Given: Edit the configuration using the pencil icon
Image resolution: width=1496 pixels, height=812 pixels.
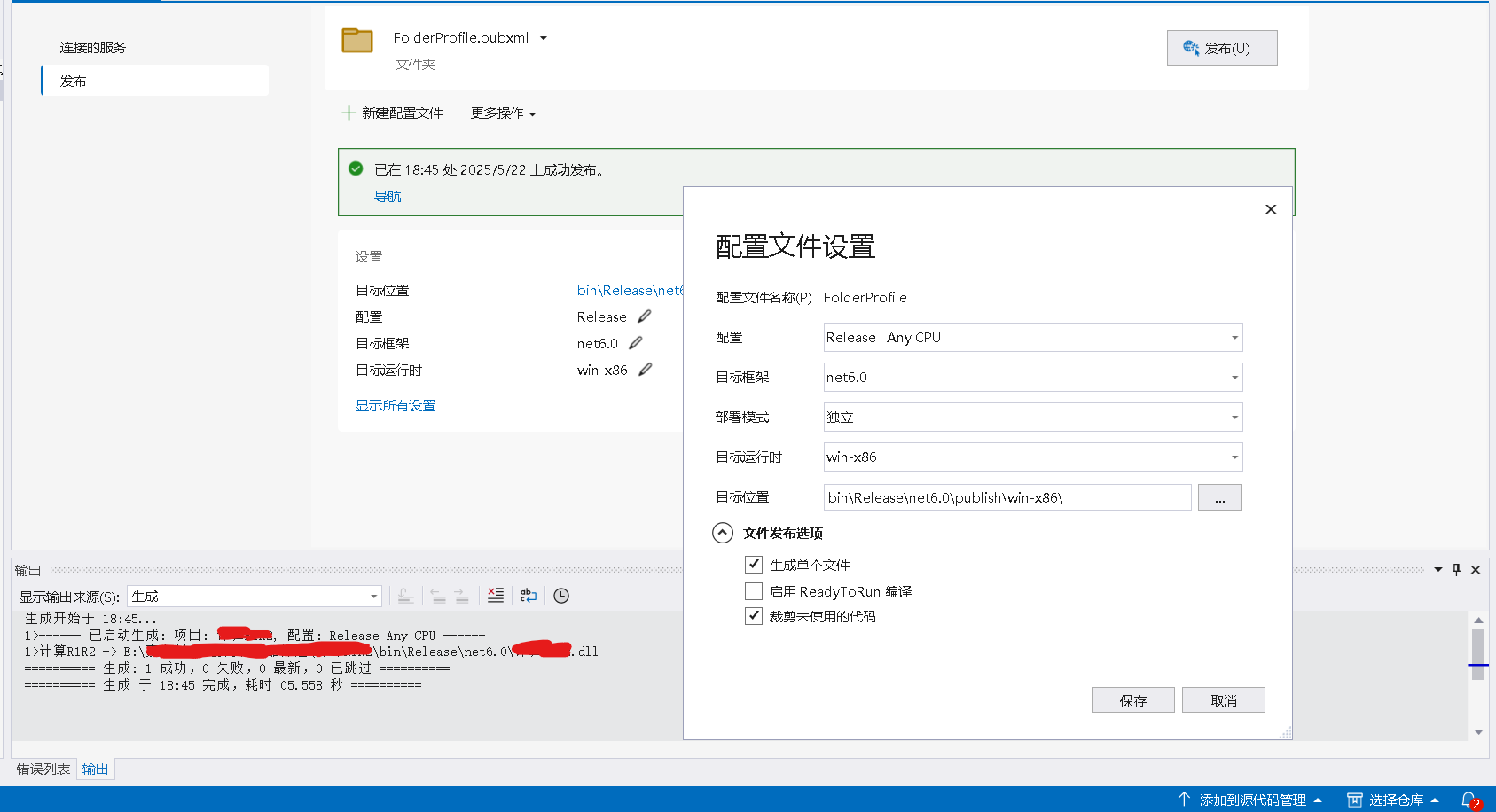Looking at the screenshot, I should pos(644,316).
